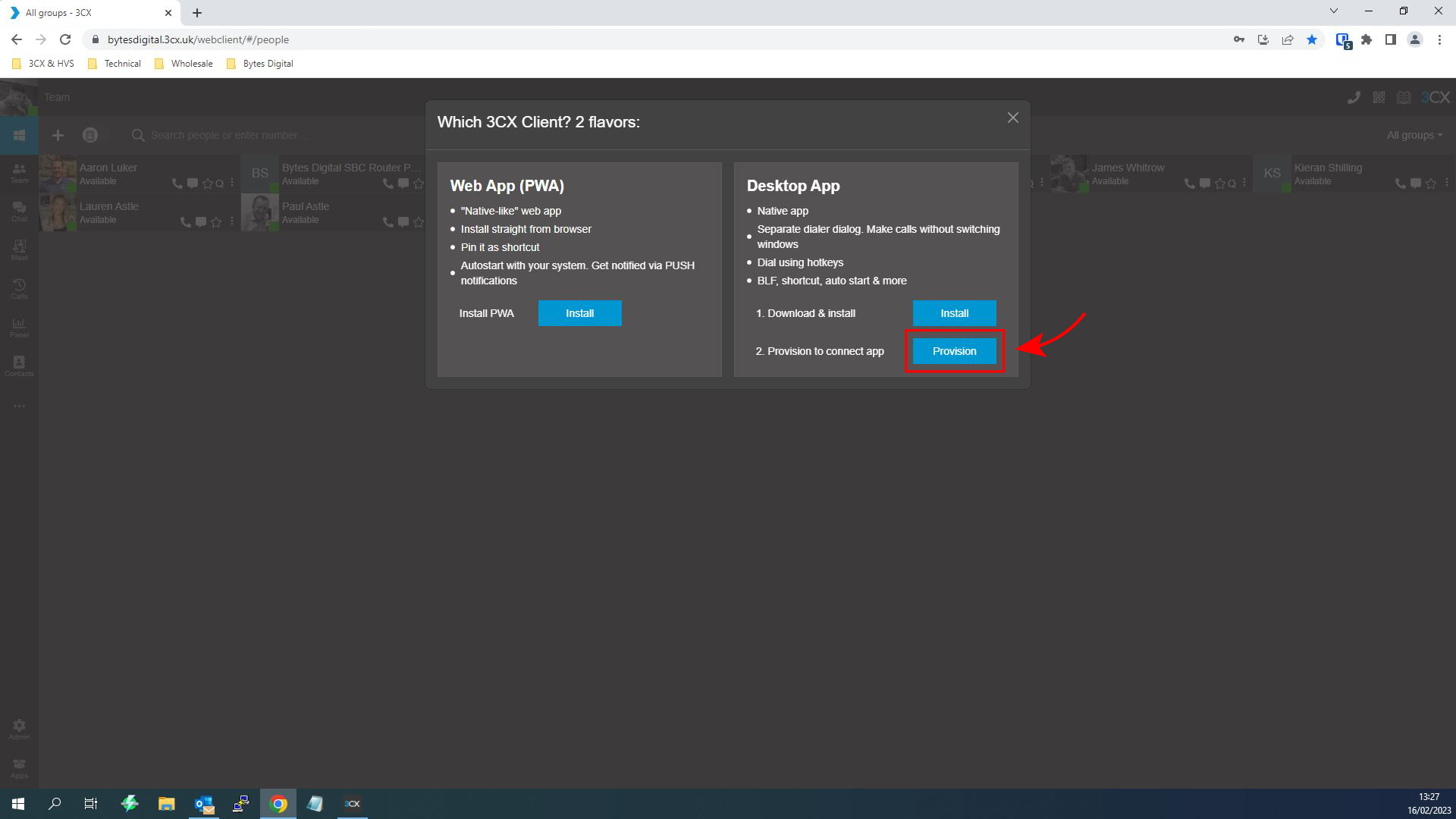Open the Admin settings gear icon

[x=19, y=726]
